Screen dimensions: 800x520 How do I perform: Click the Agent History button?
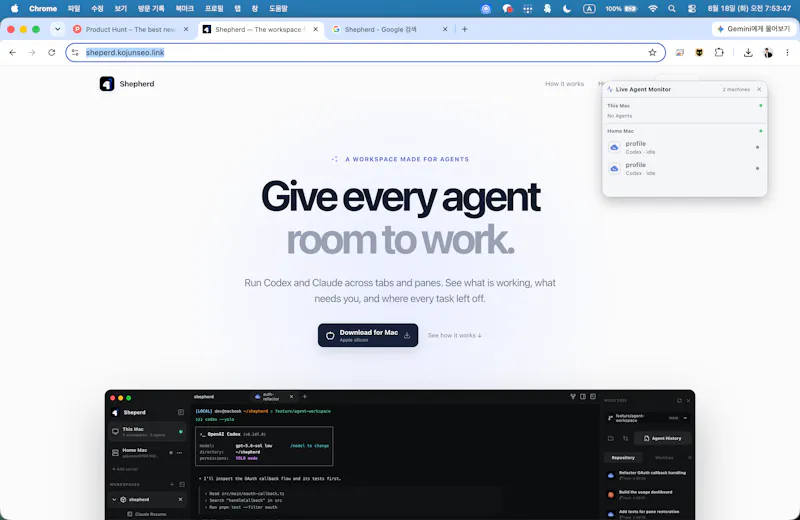pos(662,438)
